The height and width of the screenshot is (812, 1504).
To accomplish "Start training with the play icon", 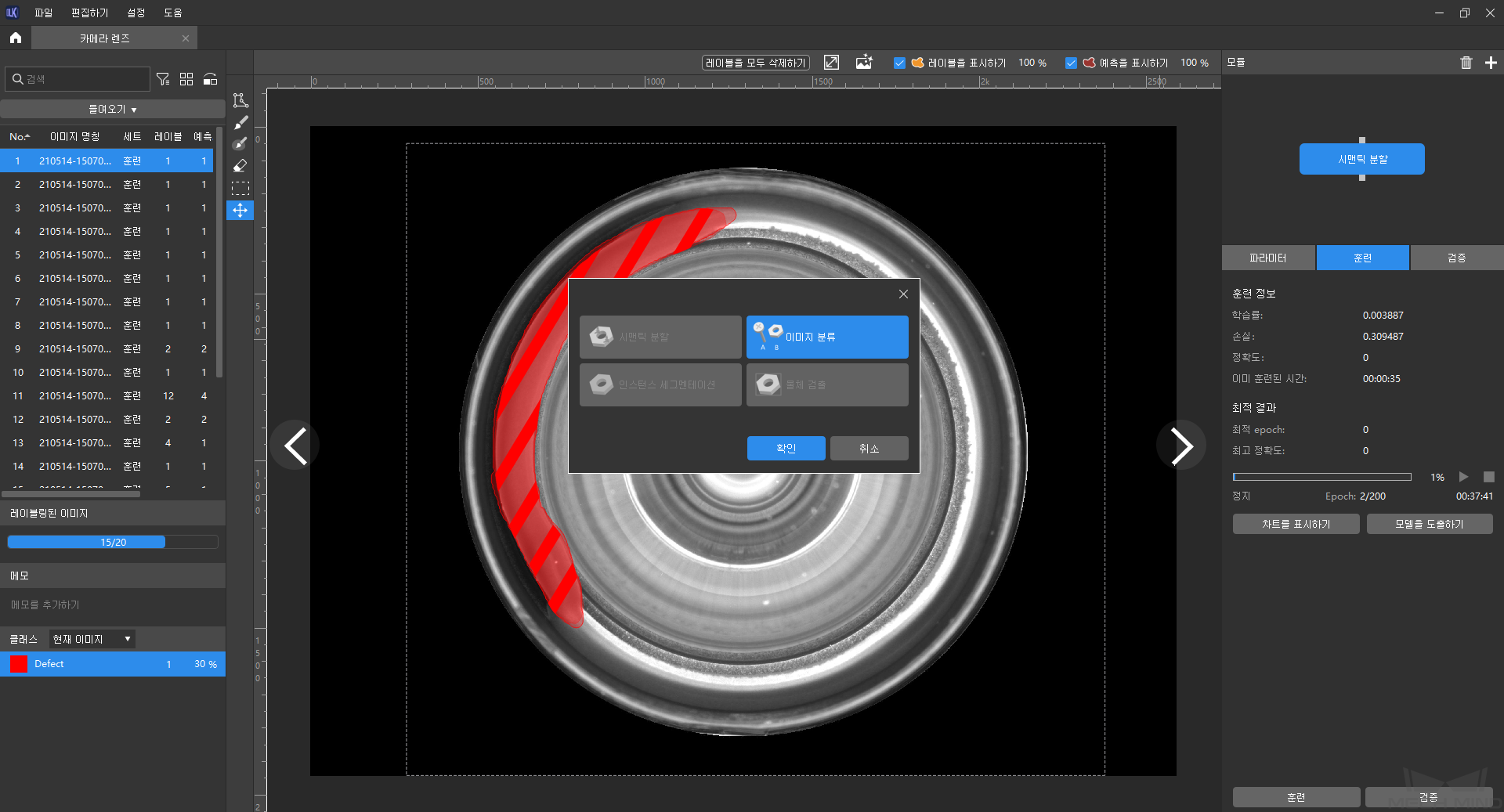I will pos(1463,477).
